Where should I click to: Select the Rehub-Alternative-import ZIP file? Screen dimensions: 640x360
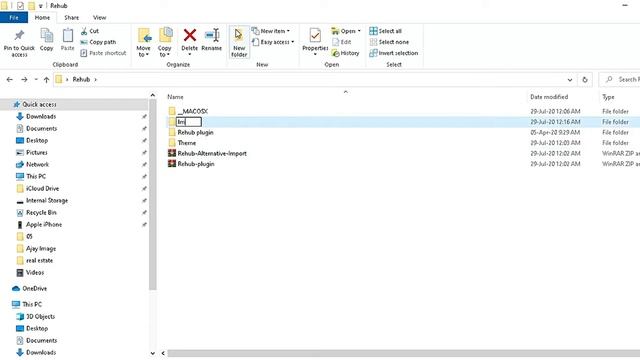[212, 153]
